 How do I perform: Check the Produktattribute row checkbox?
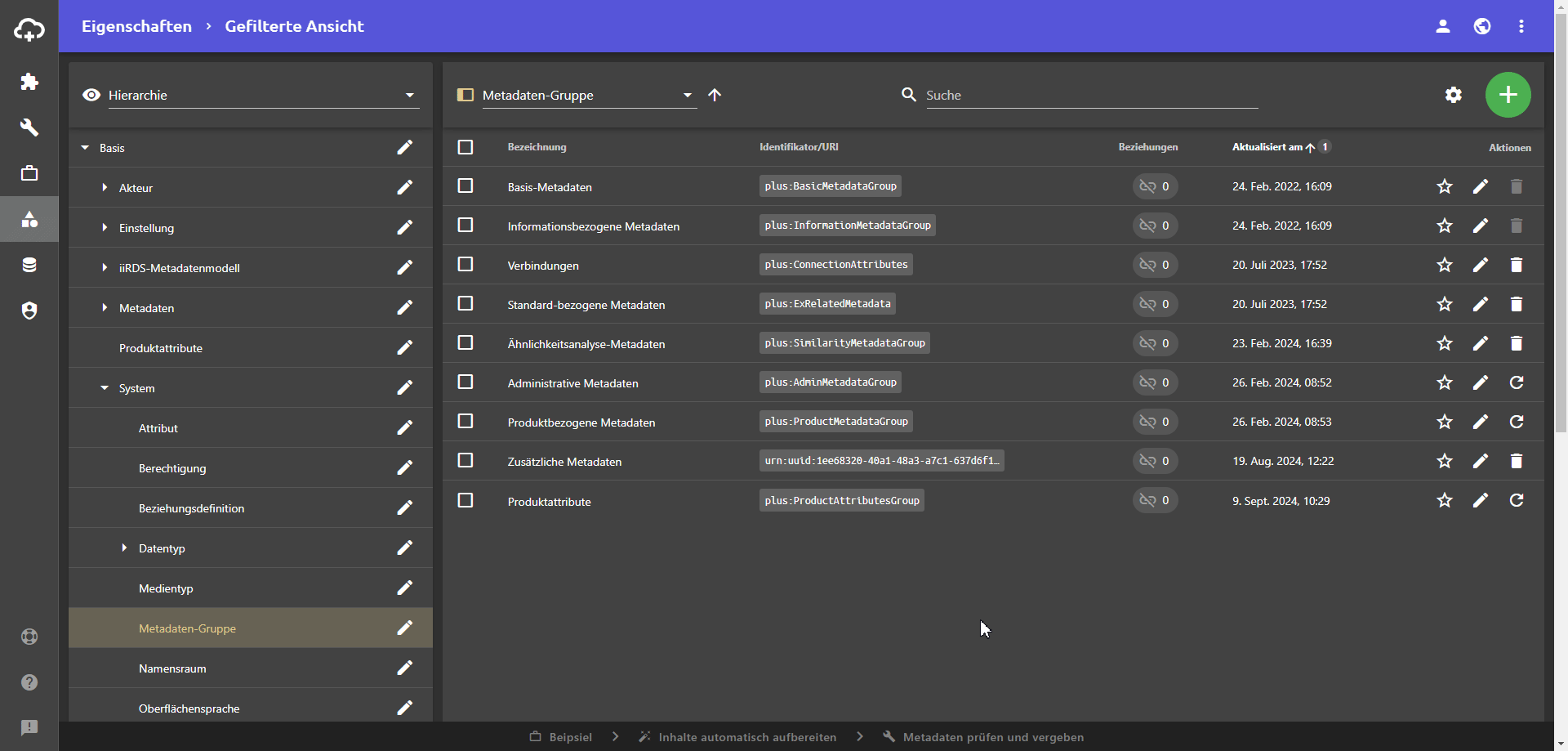tap(465, 500)
